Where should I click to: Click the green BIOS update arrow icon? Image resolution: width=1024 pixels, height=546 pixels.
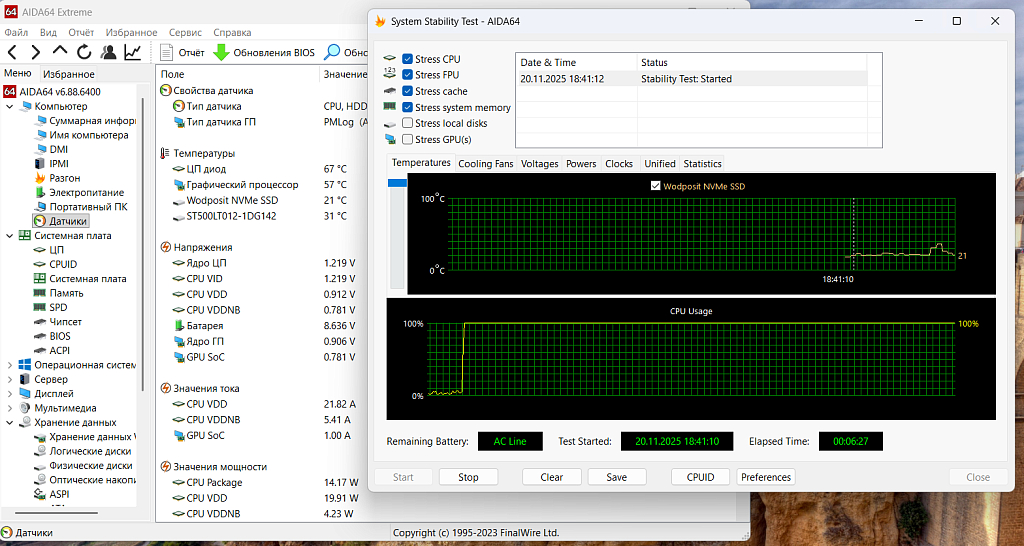point(221,52)
